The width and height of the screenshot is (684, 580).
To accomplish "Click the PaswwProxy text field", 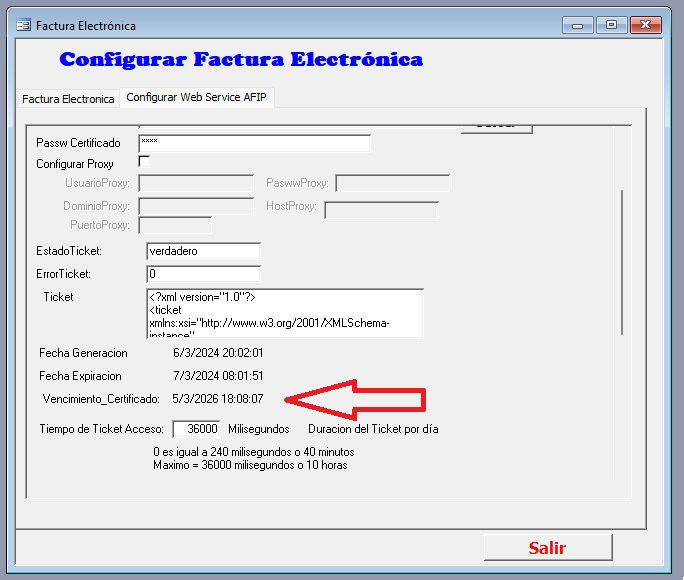I will click(x=392, y=183).
